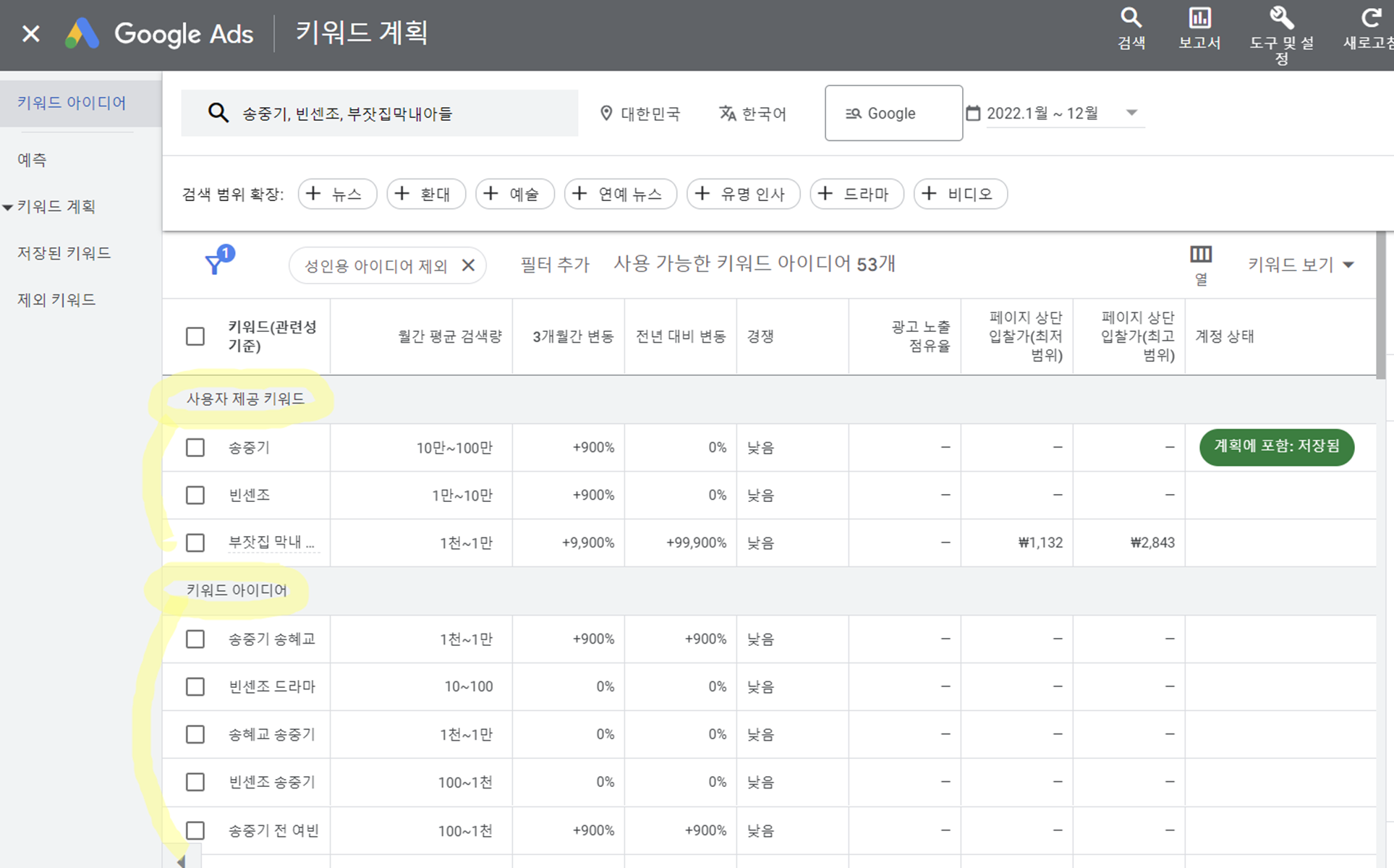1394x868 pixels.
Task: Add the 드라마 broadening suggestion chip
Action: (857, 194)
